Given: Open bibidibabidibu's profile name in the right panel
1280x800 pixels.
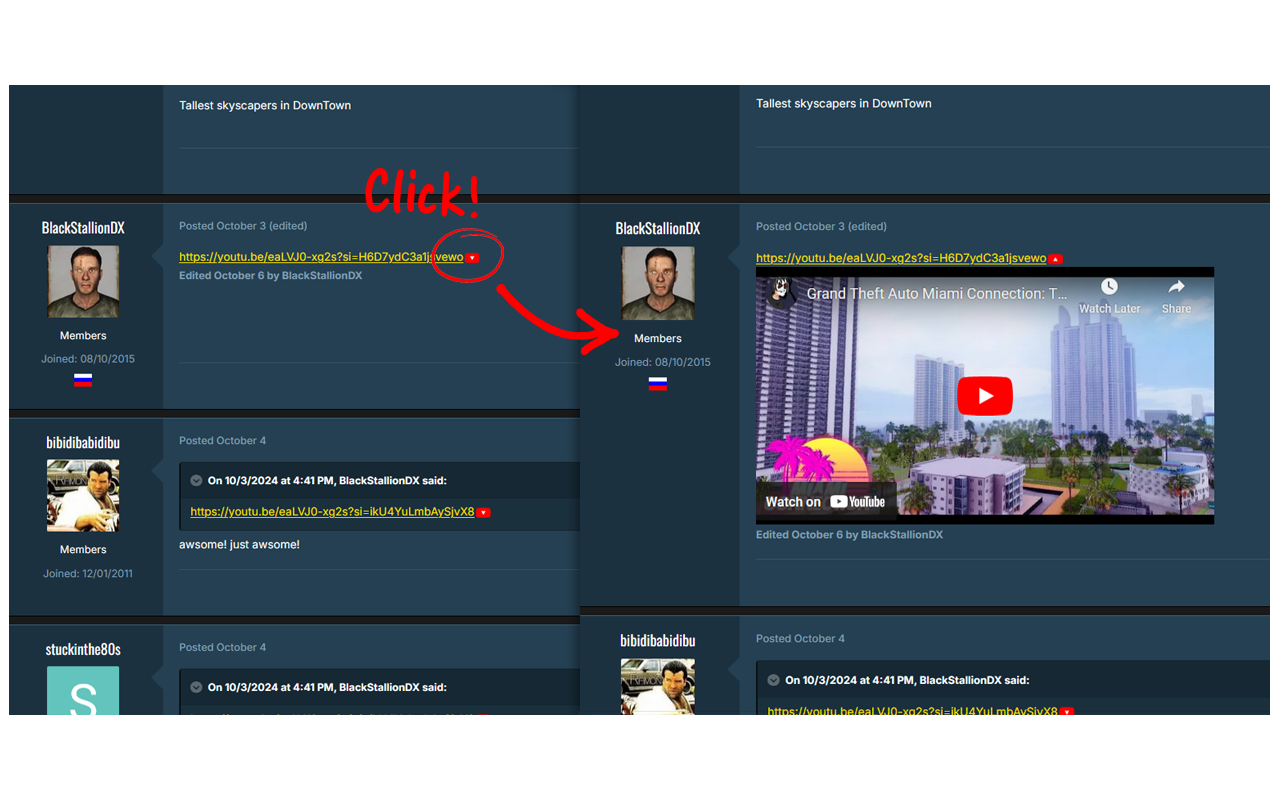Looking at the screenshot, I should (657, 640).
